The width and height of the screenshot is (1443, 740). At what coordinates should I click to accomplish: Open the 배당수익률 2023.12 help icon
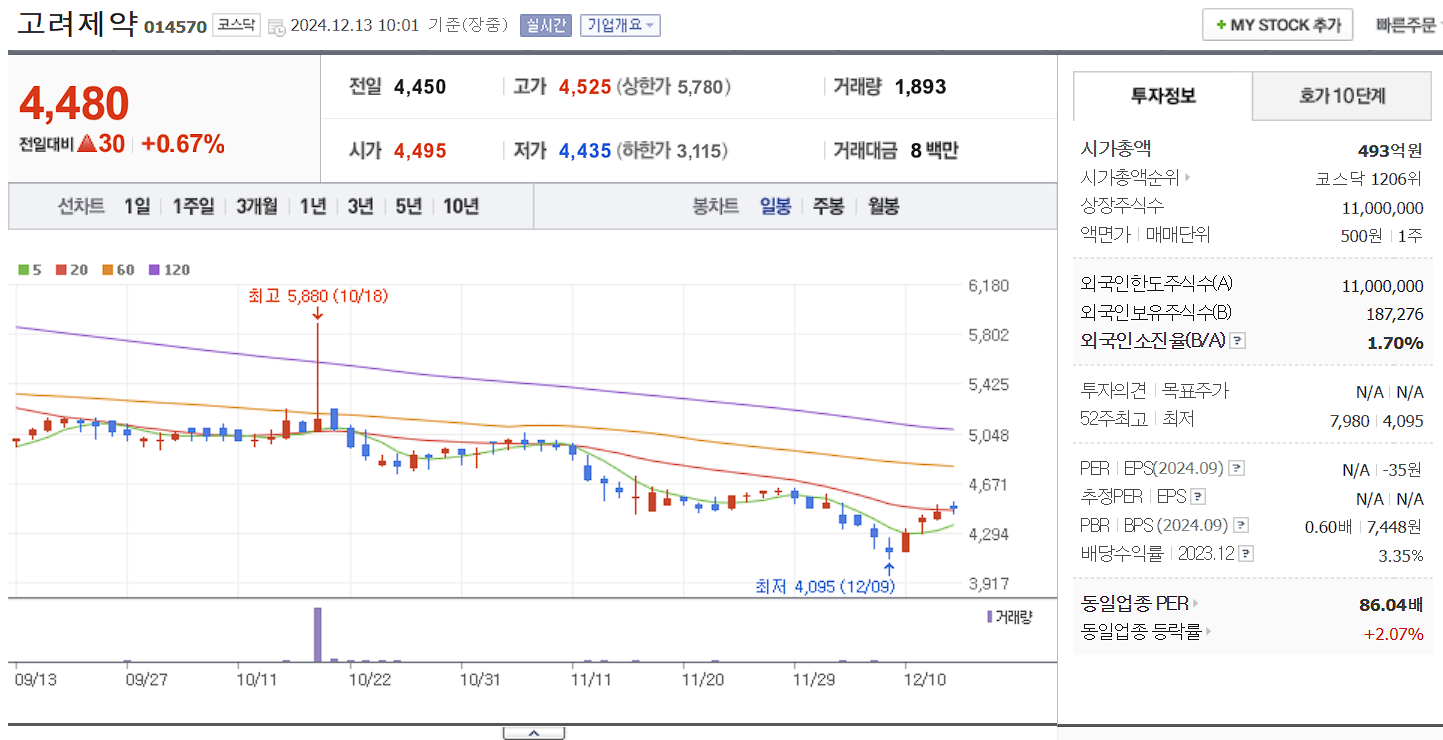click(1245, 553)
